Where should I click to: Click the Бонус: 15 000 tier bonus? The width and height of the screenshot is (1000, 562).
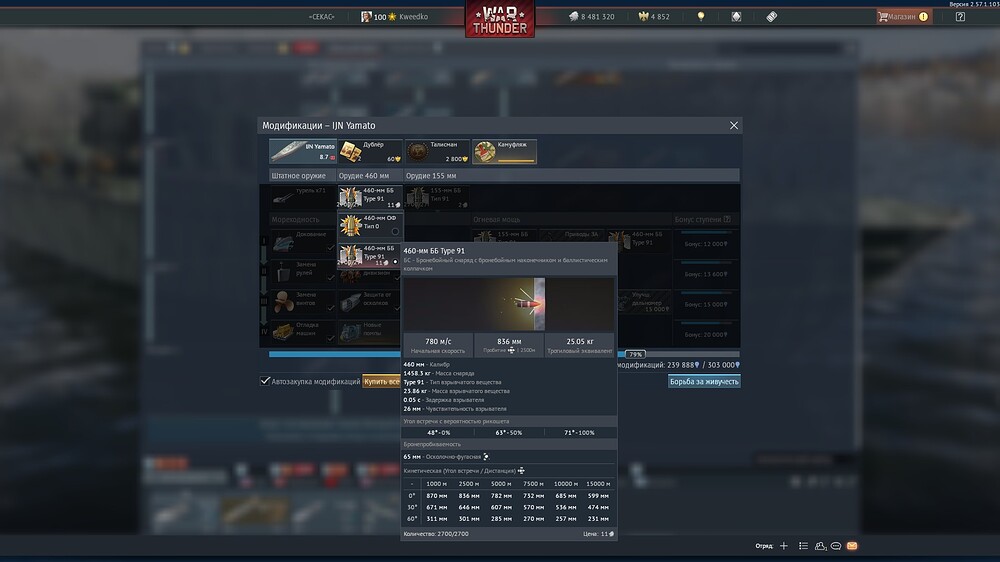705,304
